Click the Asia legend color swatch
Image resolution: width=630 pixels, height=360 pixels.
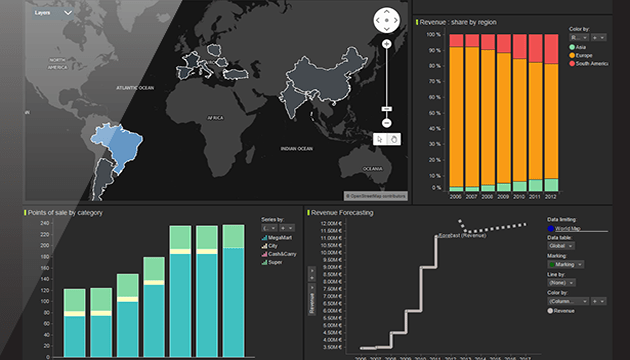[572, 47]
